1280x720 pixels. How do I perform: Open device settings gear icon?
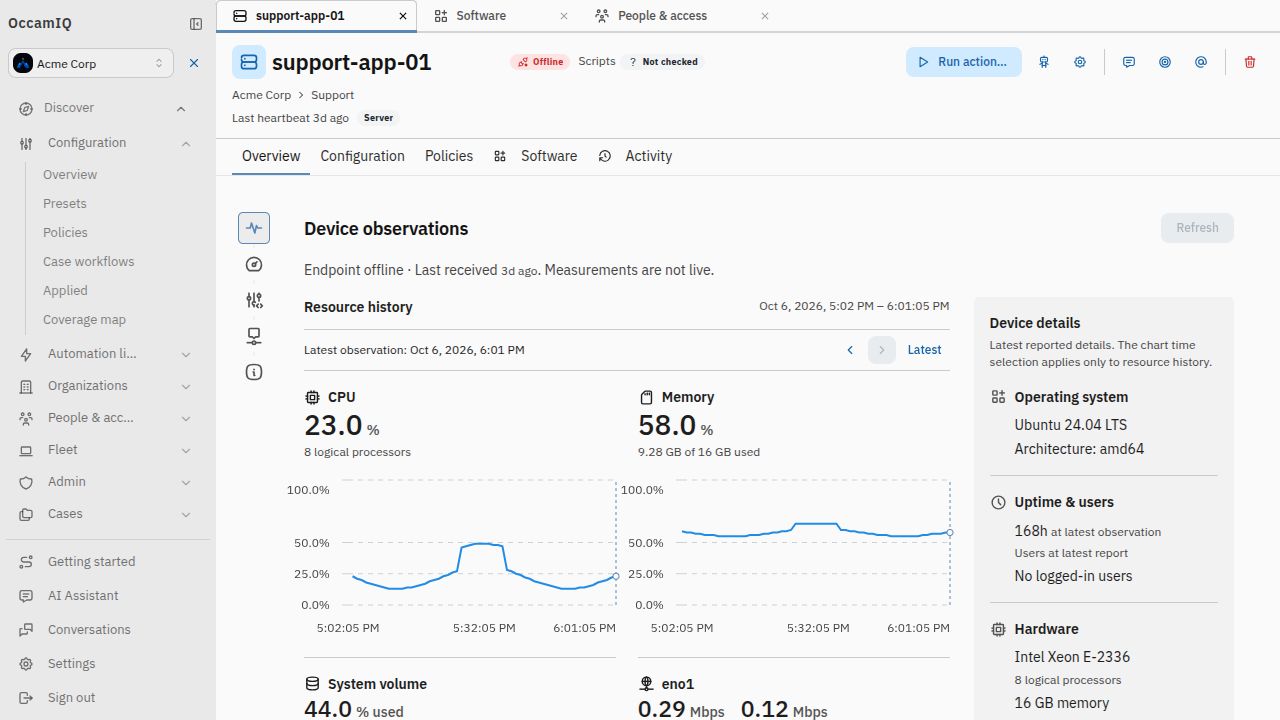coord(1080,62)
